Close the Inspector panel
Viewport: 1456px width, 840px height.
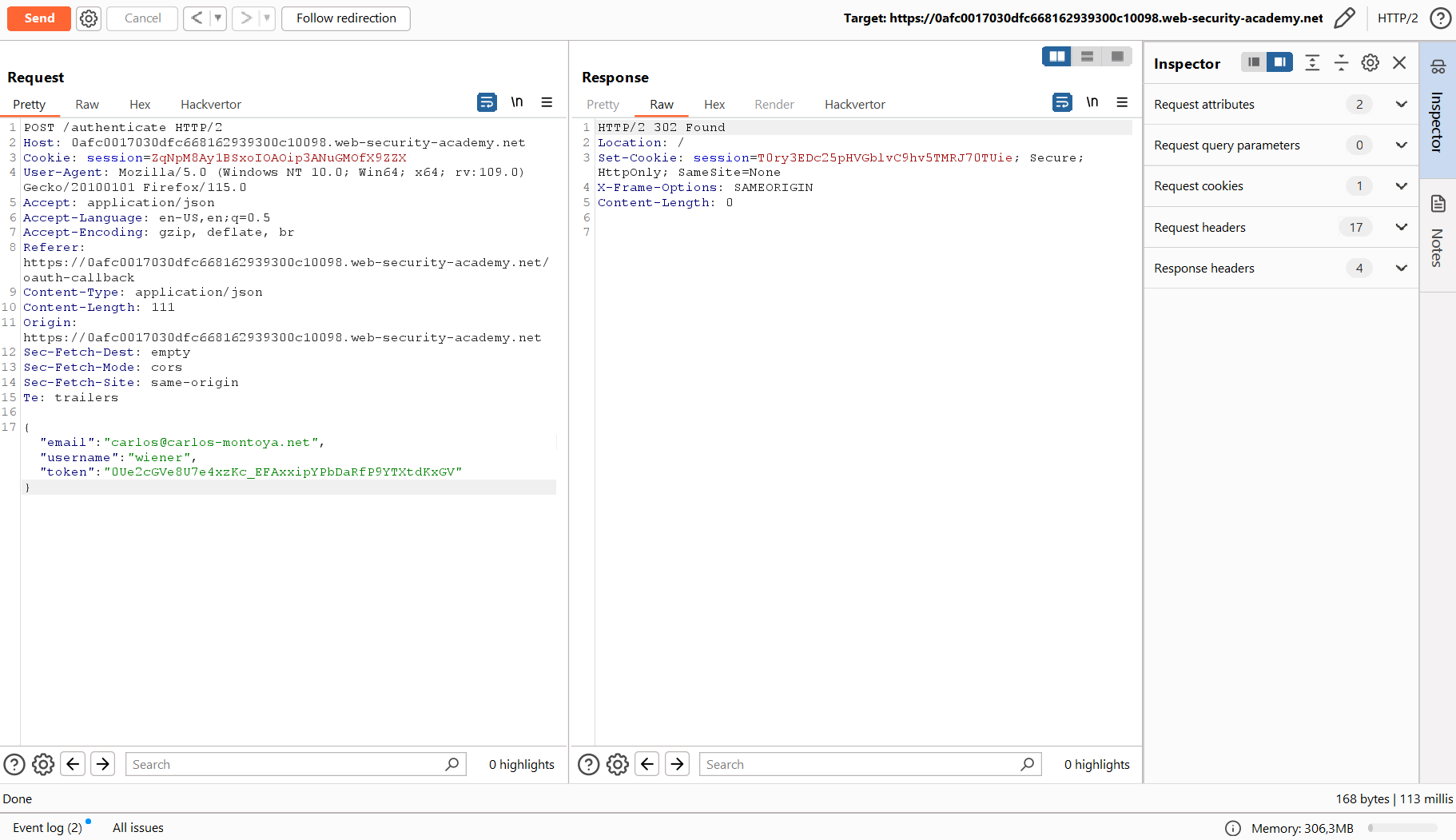(x=1399, y=62)
